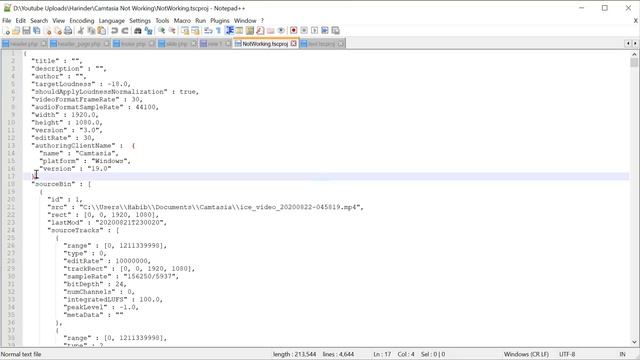Open the Settings menu
The image size is (640, 360).
140,20
